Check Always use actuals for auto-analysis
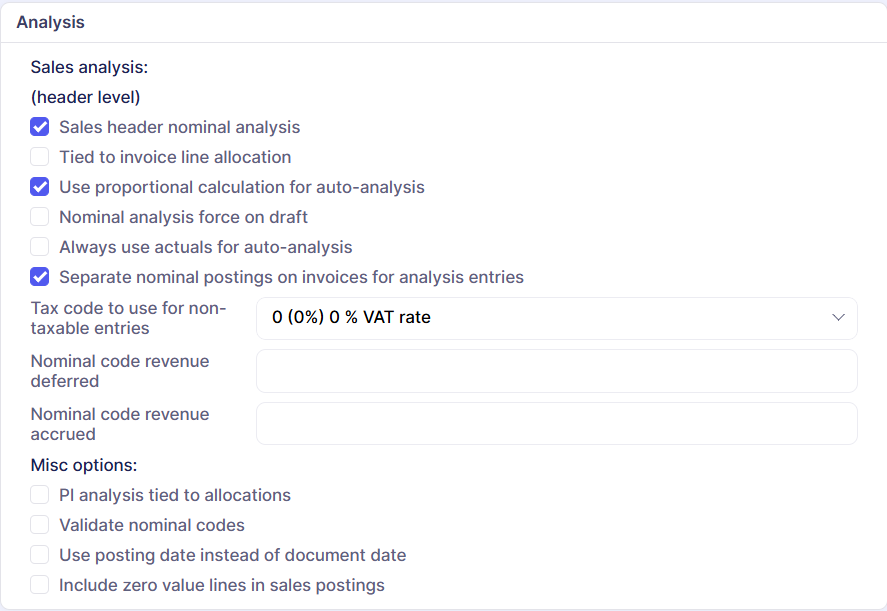Image resolution: width=887 pixels, height=611 pixels. [40, 247]
